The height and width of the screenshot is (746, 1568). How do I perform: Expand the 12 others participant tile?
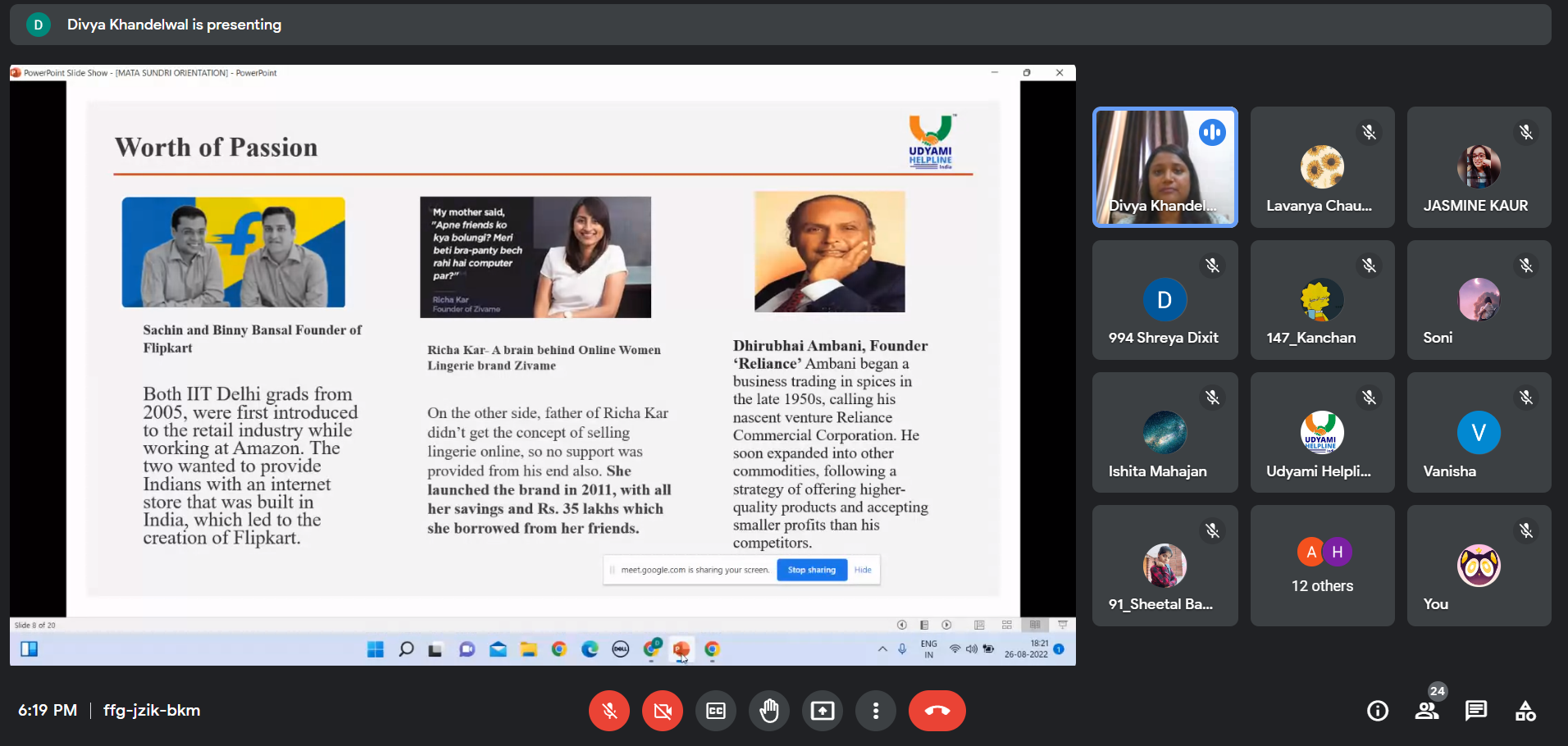pyautogui.click(x=1322, y=566)
